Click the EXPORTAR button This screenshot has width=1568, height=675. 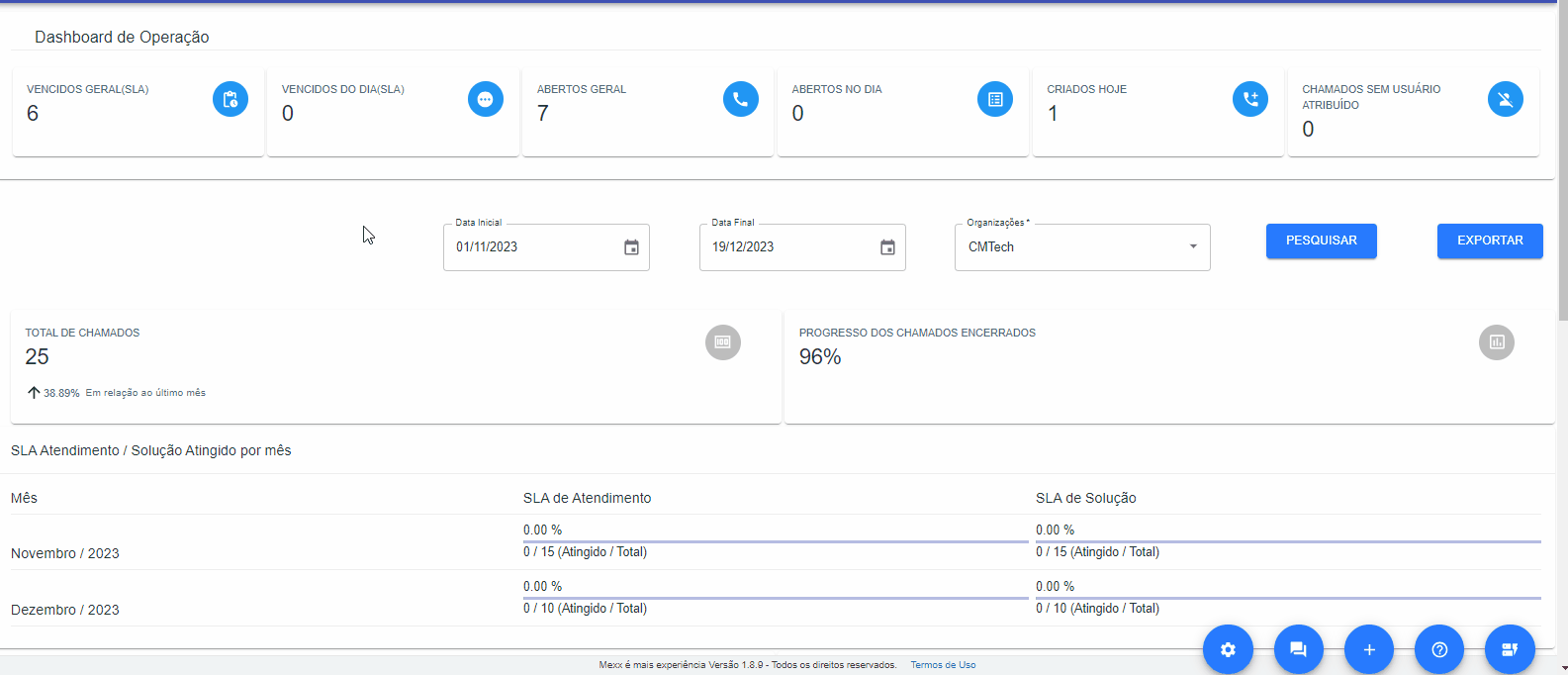[x=1490, y=241]
